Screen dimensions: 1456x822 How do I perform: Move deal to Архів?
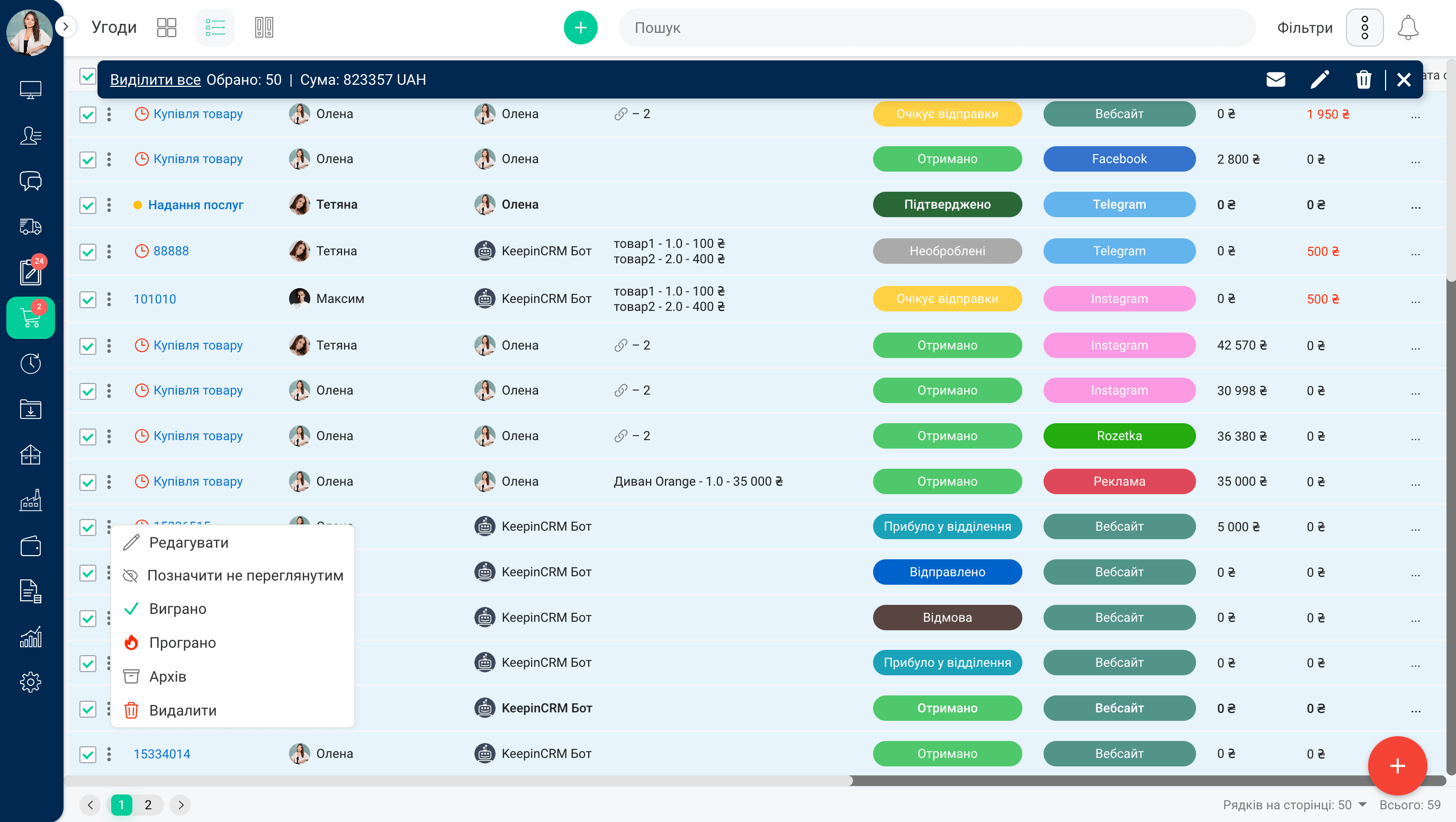[x=233, y=677]
